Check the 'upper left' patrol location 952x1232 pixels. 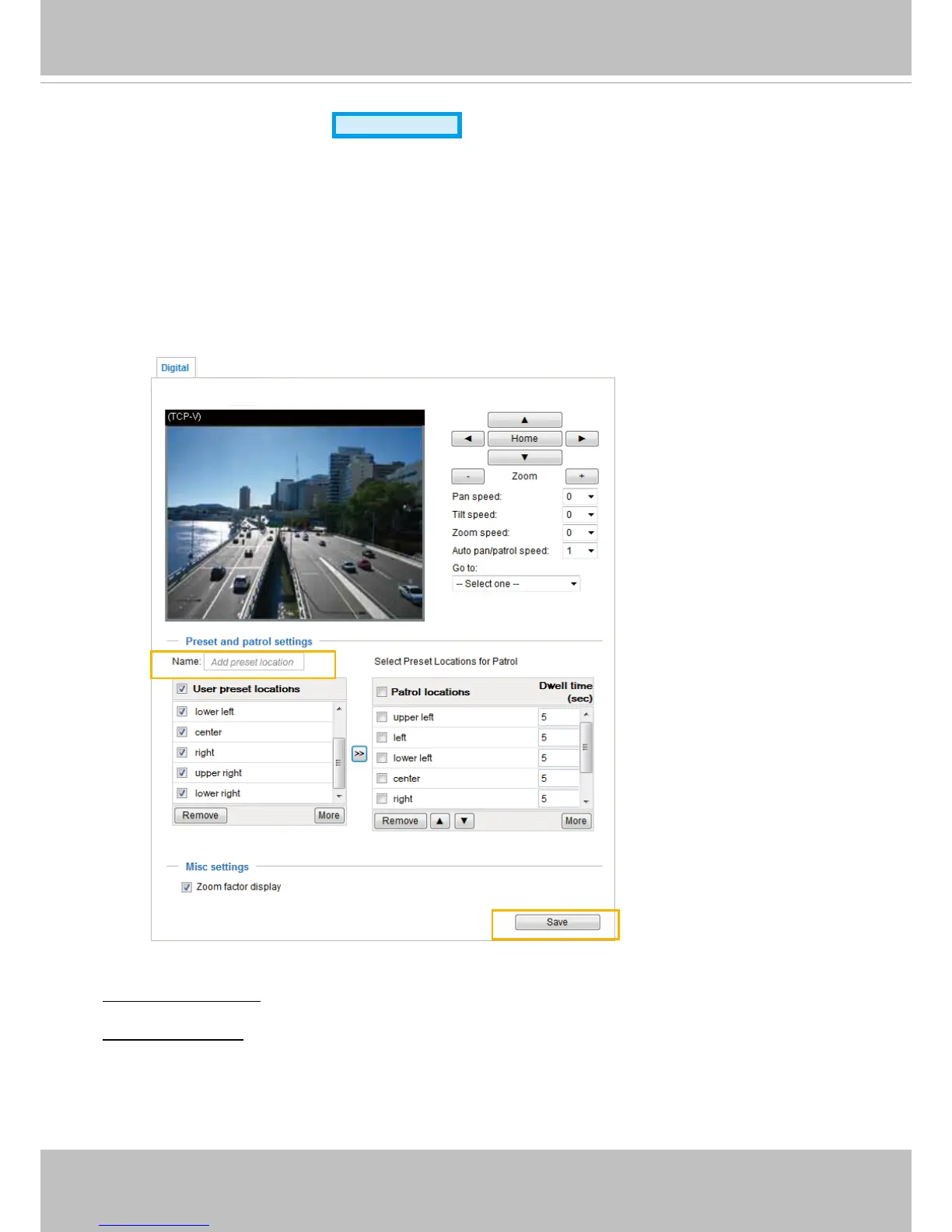[382, 717]
